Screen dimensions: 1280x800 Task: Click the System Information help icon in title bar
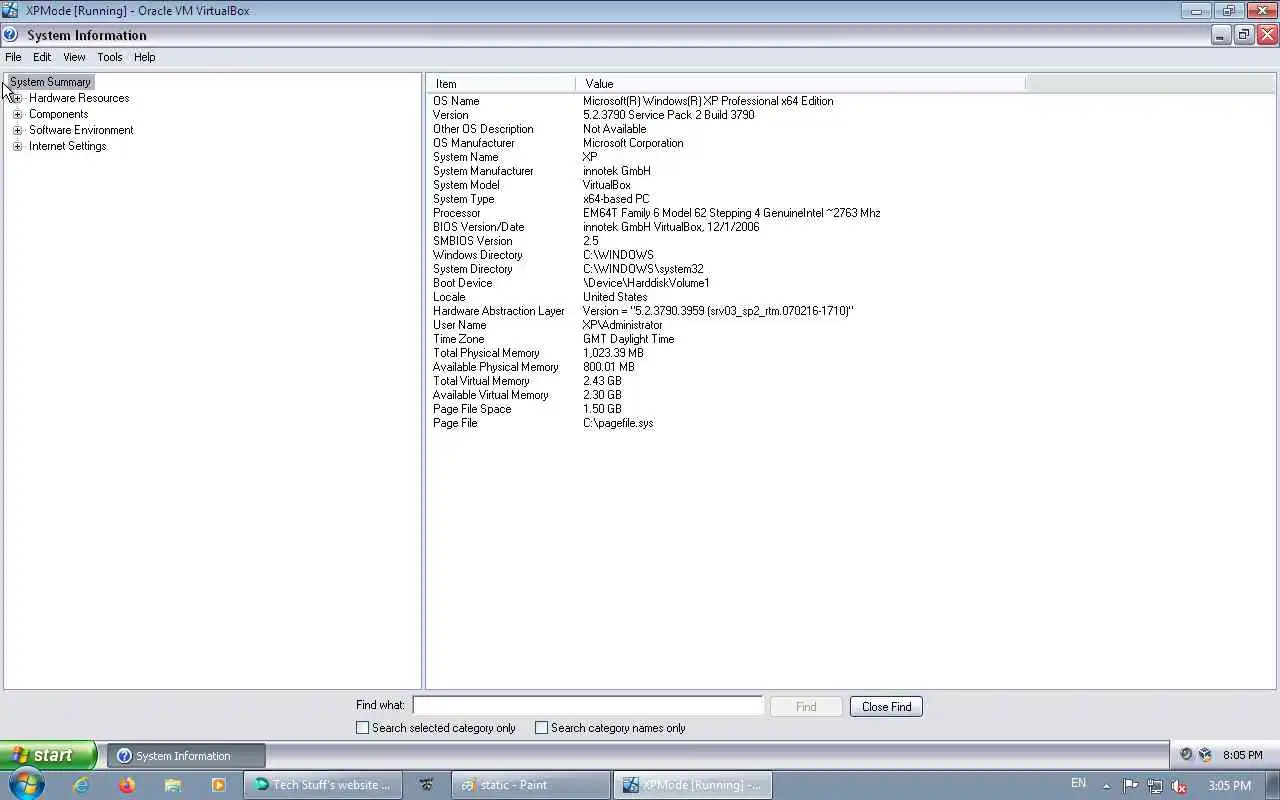click(10, 34)
